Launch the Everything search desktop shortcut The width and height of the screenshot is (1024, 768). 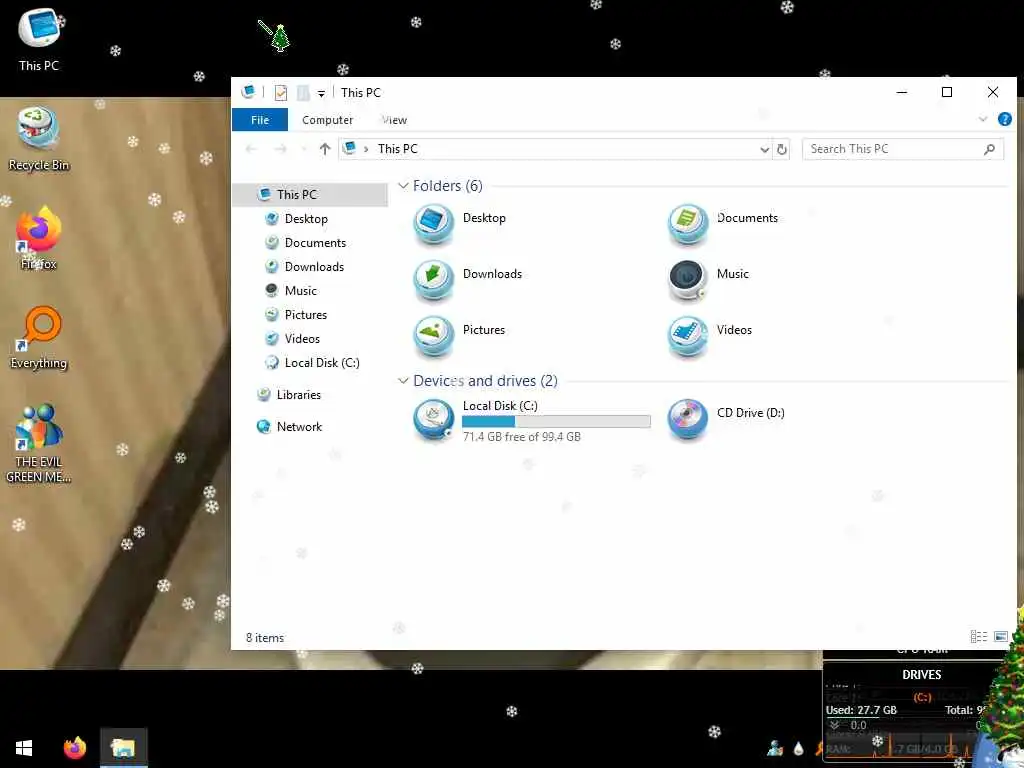(x=39, y=337)
